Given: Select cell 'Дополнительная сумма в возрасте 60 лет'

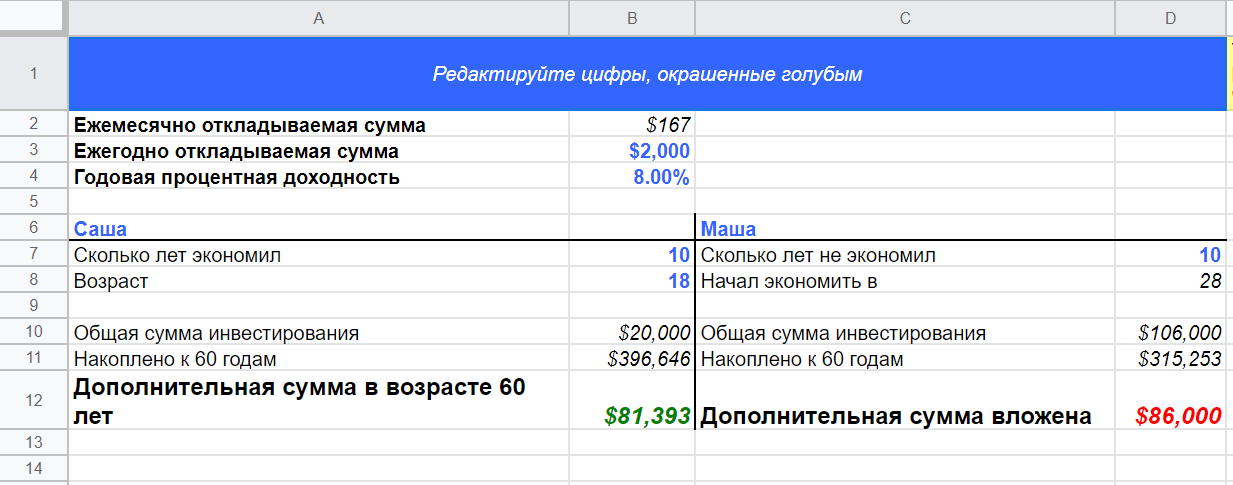Looking at the screenshot, I should tap(319, 401).
